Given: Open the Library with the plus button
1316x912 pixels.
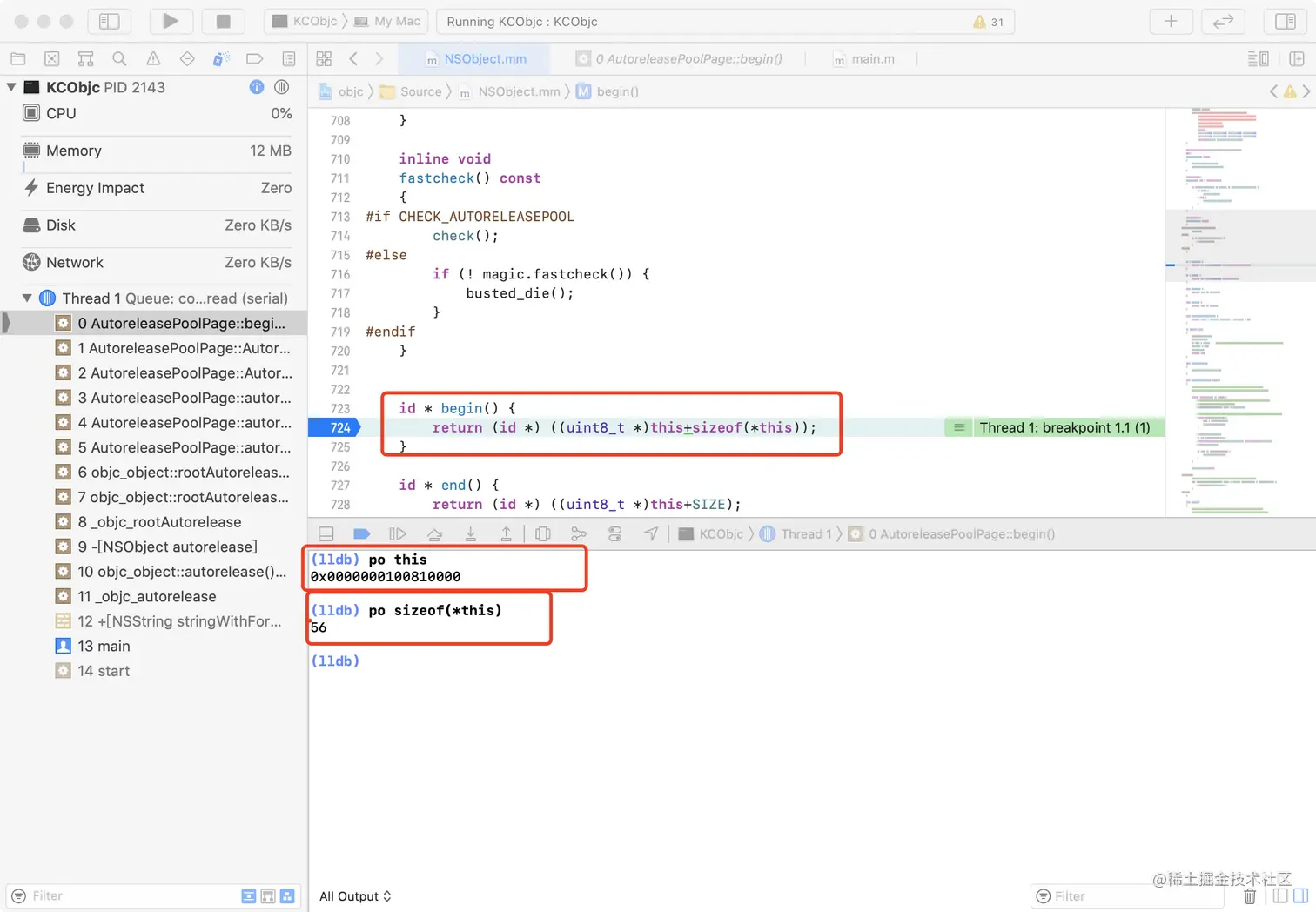Looking at the screenshot, I should pos(1171,21).
